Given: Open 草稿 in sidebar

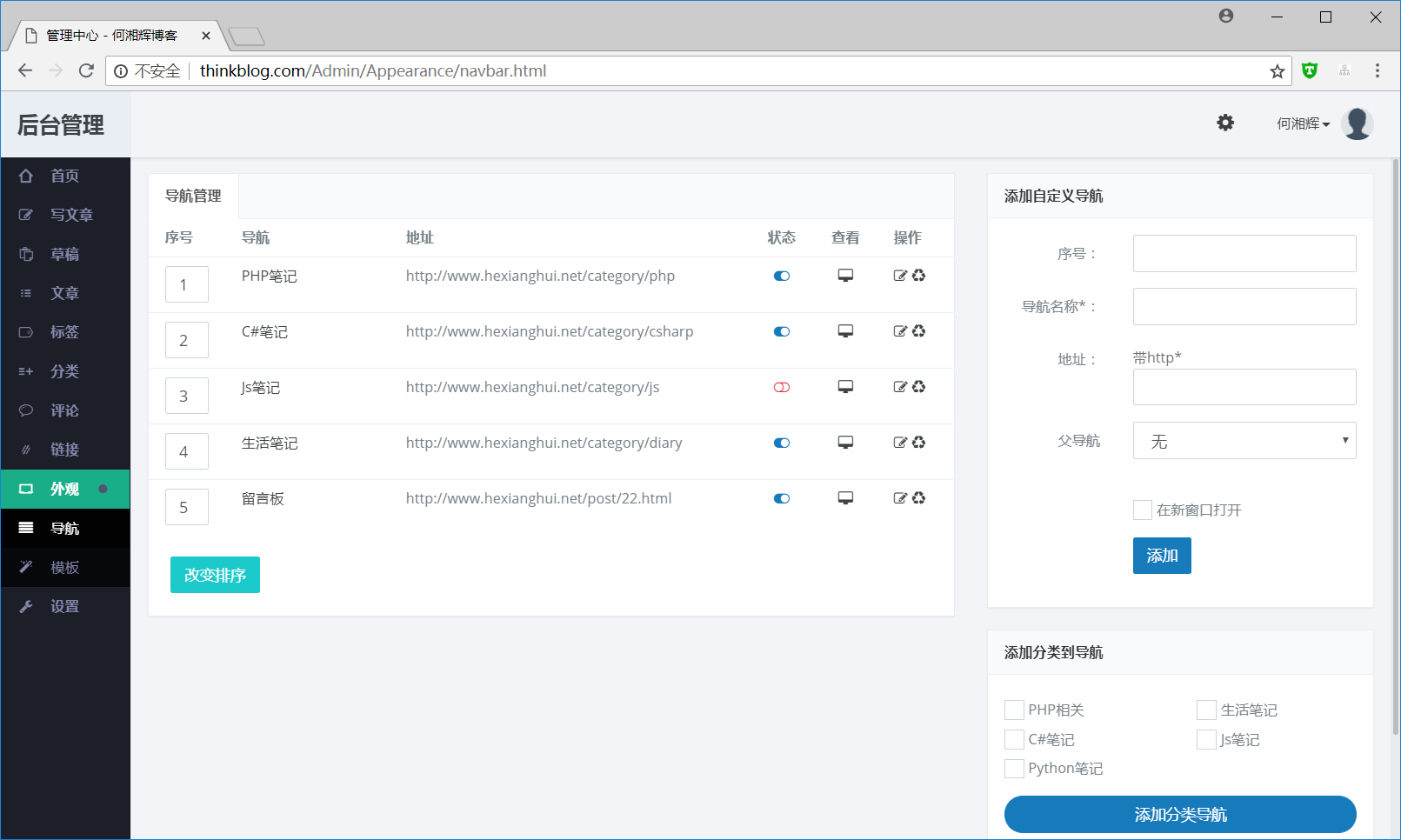Looking at the screenshot, I should (65, 254).
